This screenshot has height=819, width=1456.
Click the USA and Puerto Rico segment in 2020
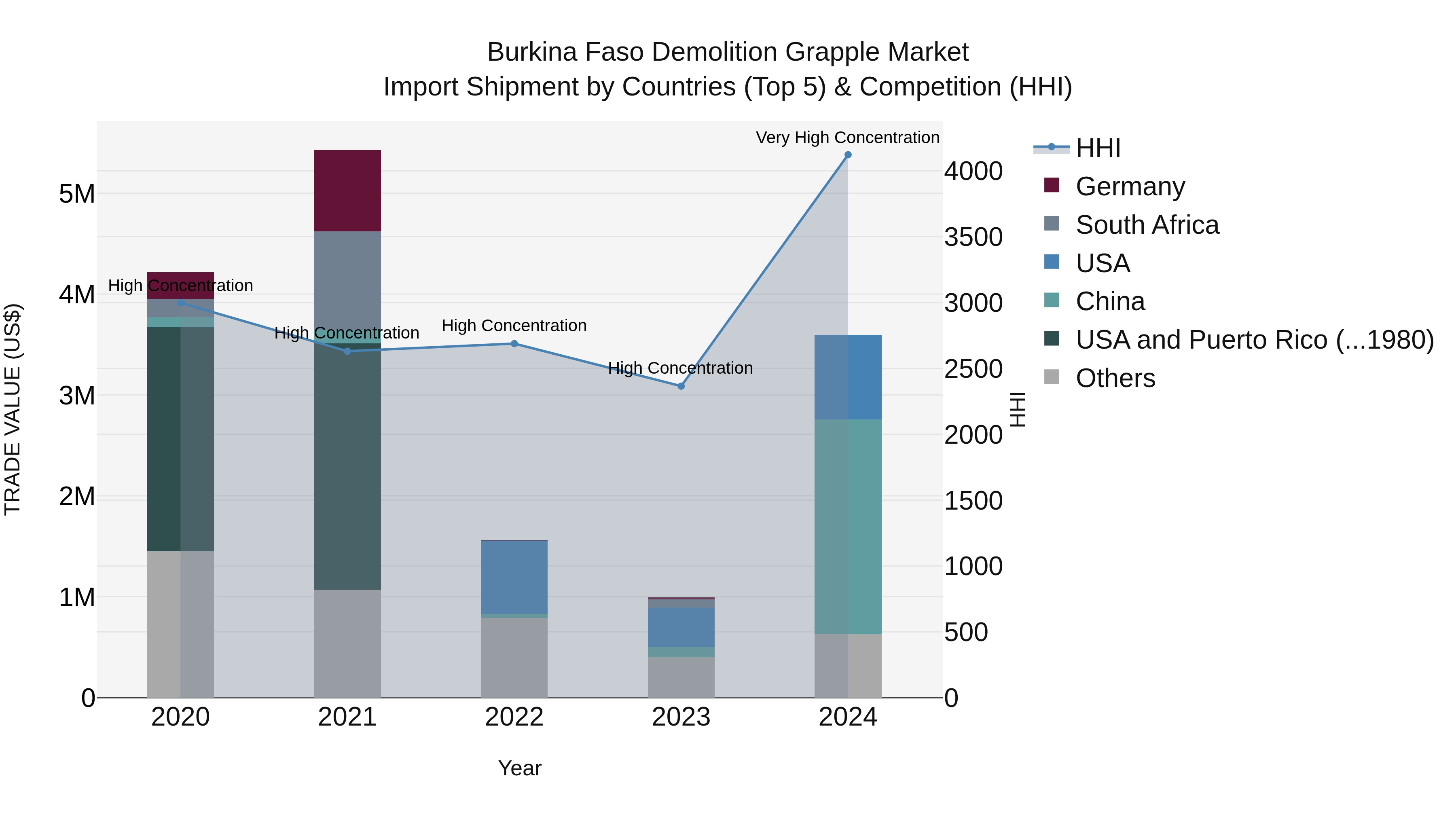pos(181,439)
